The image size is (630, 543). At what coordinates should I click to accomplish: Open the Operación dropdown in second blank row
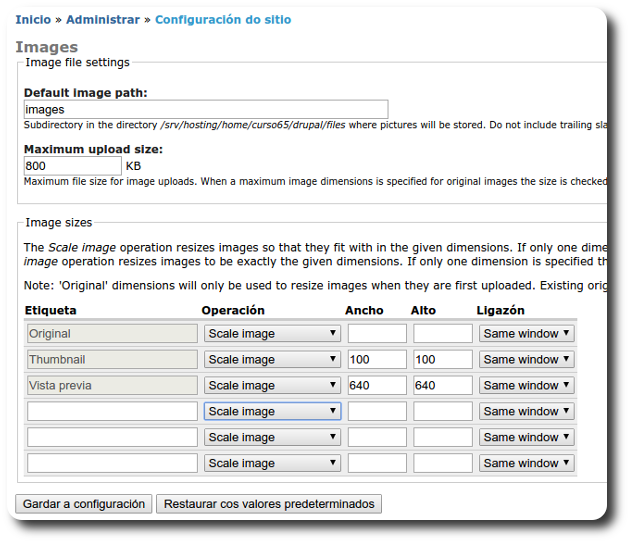[272, 437]
